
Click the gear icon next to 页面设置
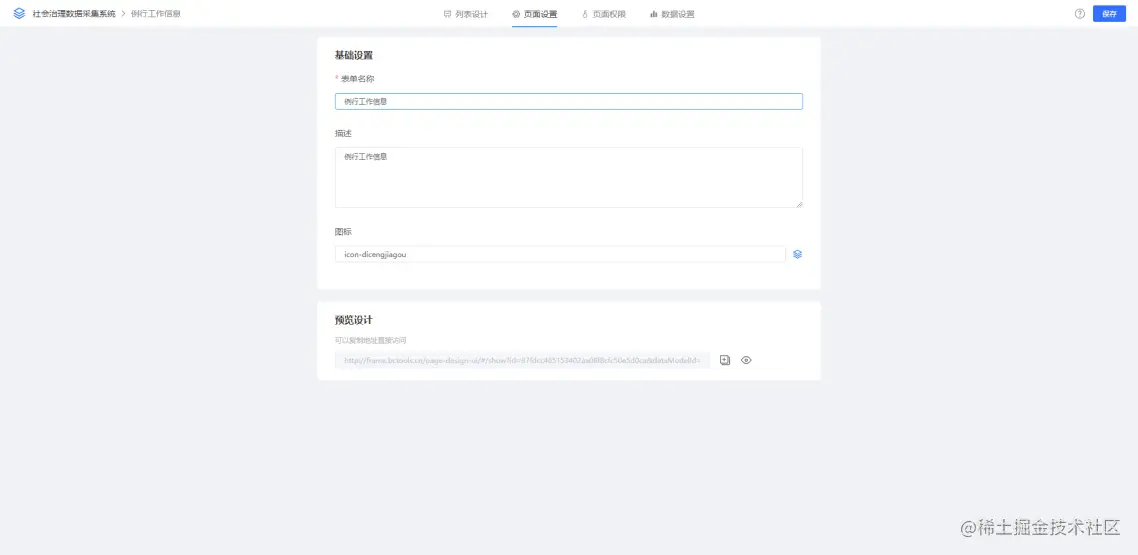tap(516, 14)
